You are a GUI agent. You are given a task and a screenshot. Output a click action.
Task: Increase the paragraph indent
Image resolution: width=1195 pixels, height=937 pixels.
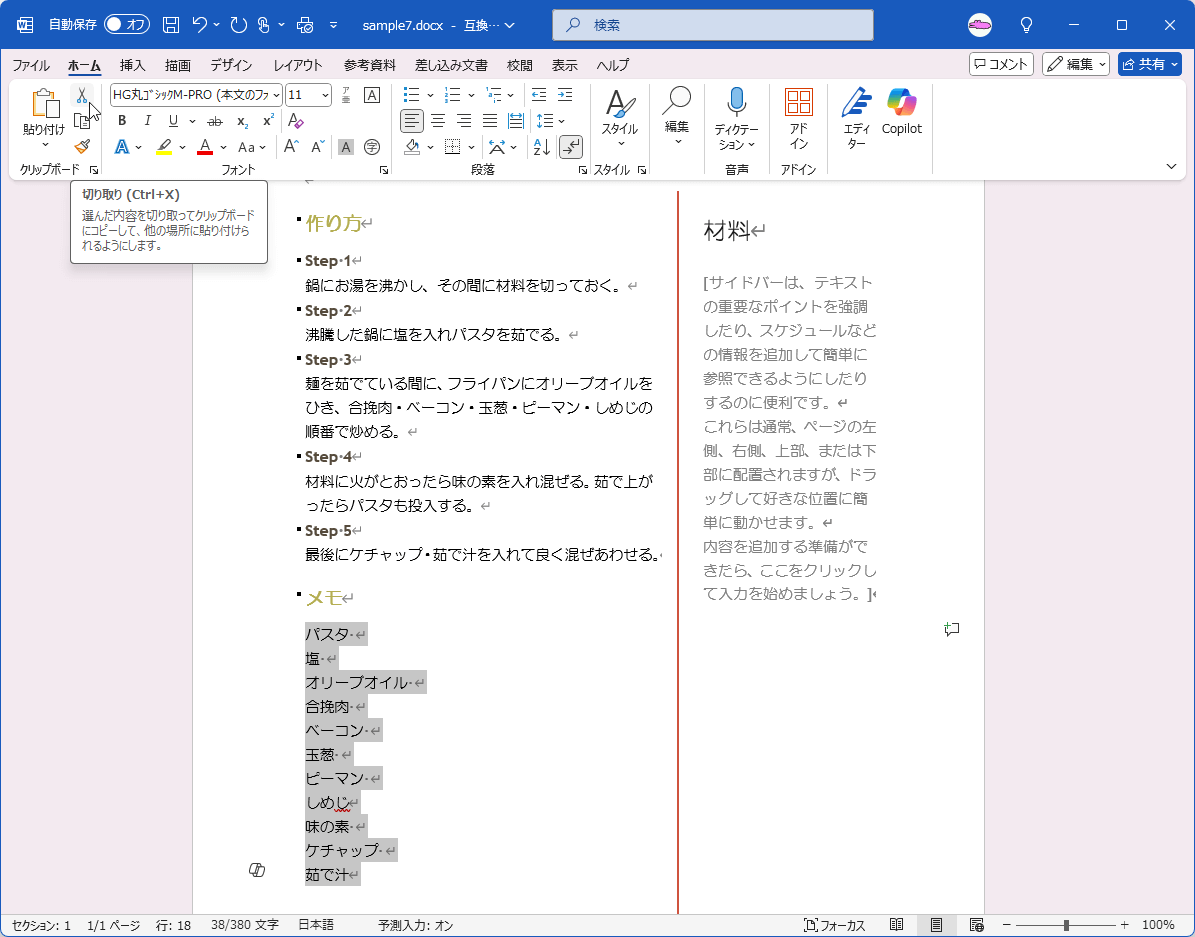coord(565,95)
